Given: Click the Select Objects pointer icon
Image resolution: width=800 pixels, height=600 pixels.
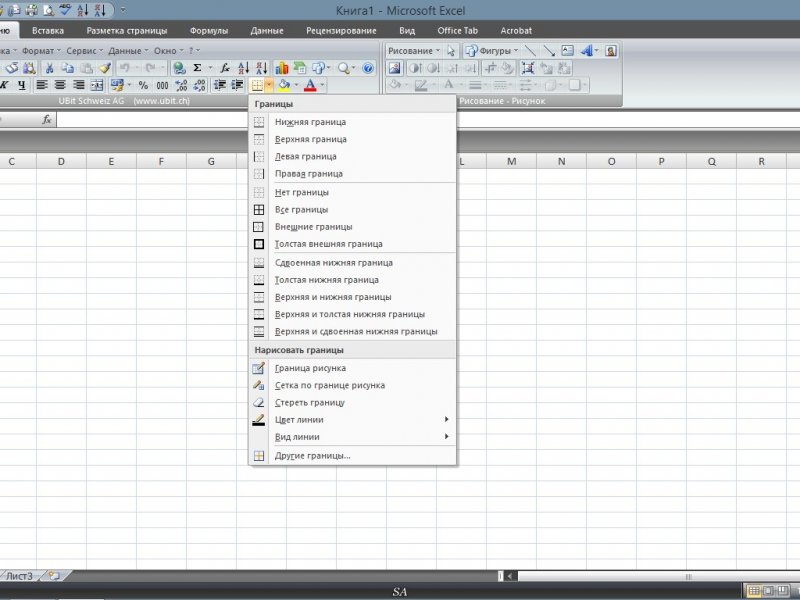Looking at the screenshot, I should tap(451, 51).
